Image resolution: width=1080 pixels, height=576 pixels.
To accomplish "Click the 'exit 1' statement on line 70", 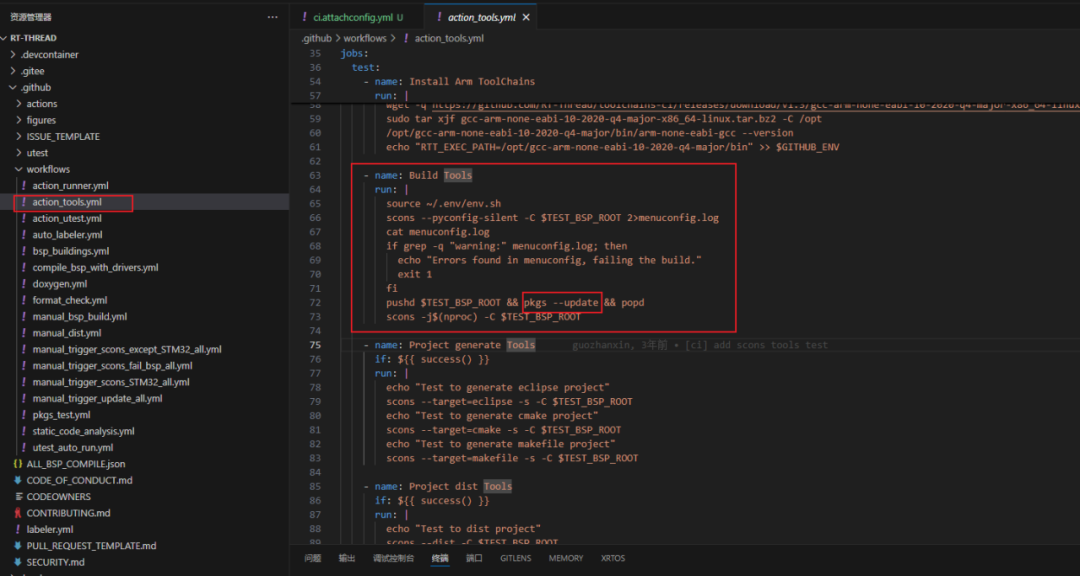I will [415, 274].
